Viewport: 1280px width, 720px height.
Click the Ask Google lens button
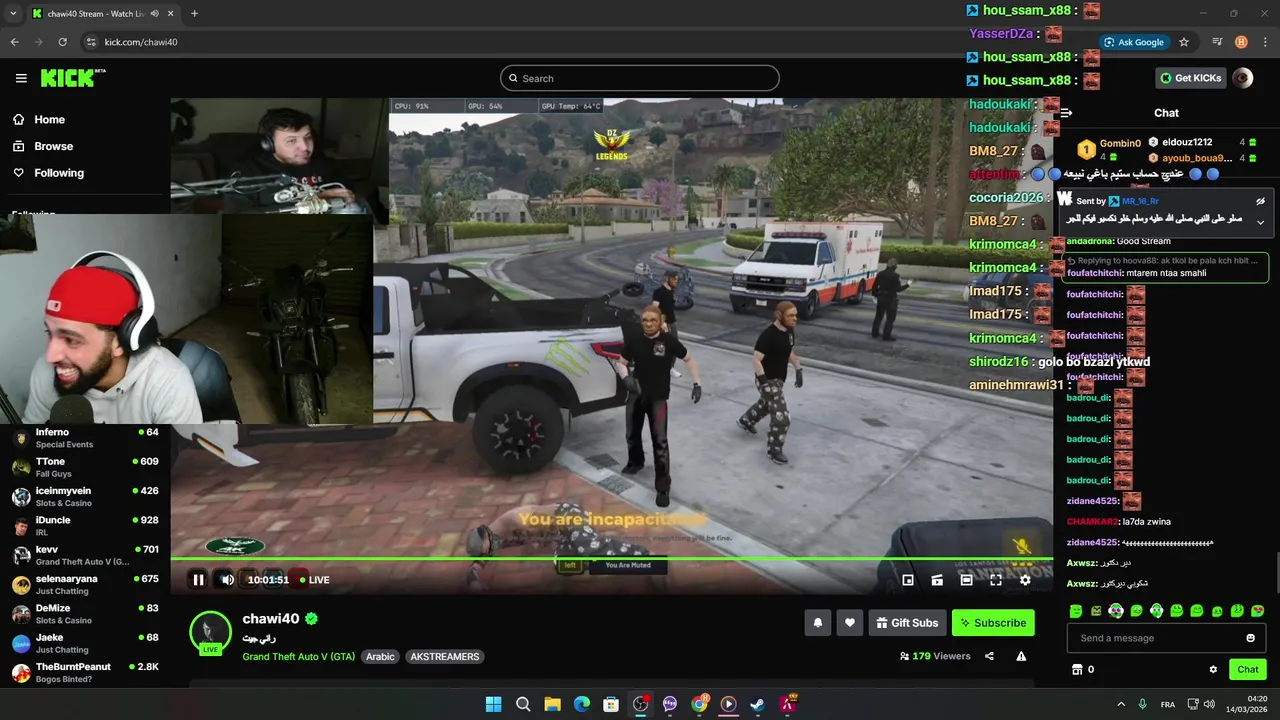[x=1134, y=42]
